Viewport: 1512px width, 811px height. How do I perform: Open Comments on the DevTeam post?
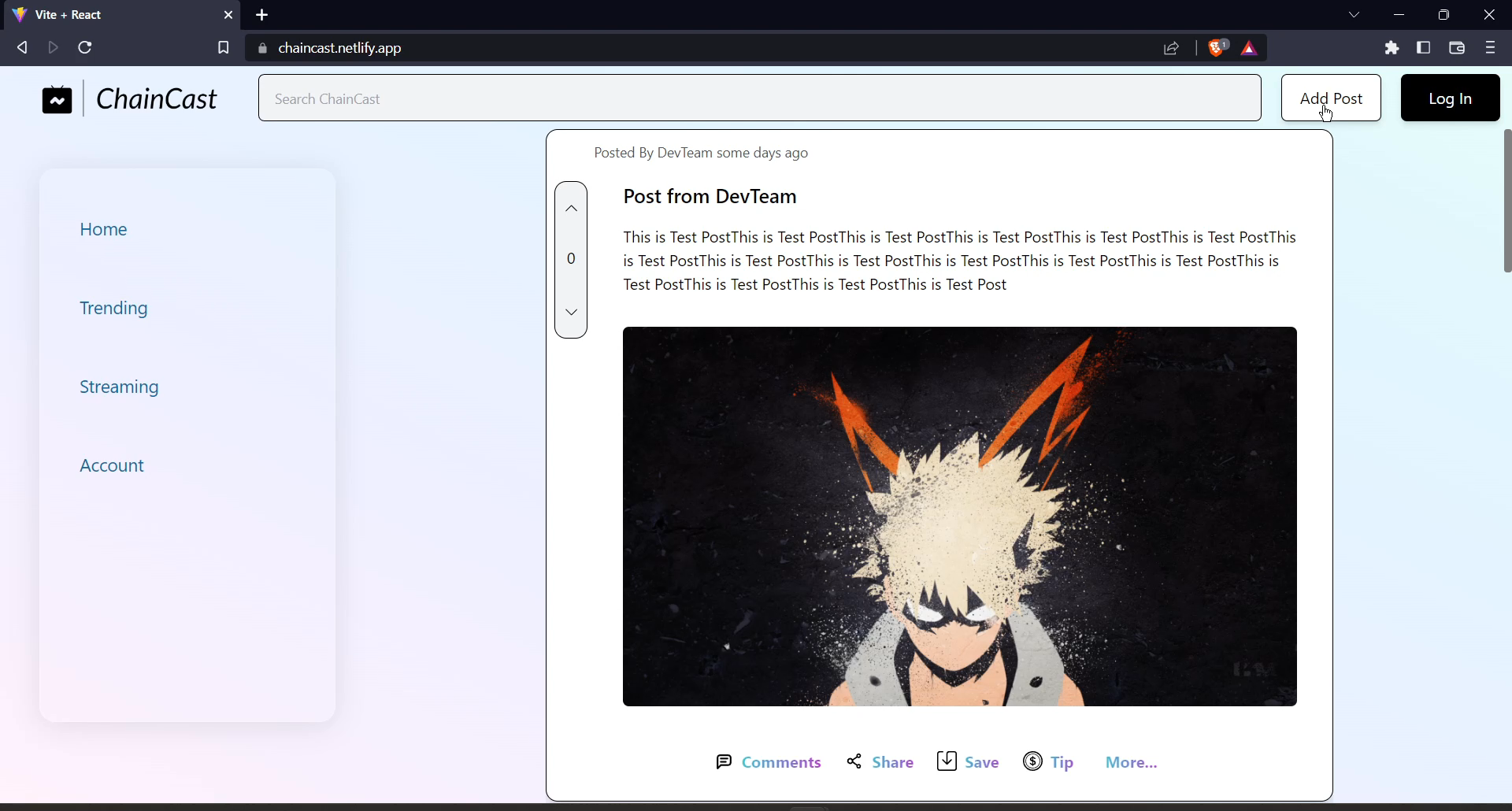pos(781,762)
